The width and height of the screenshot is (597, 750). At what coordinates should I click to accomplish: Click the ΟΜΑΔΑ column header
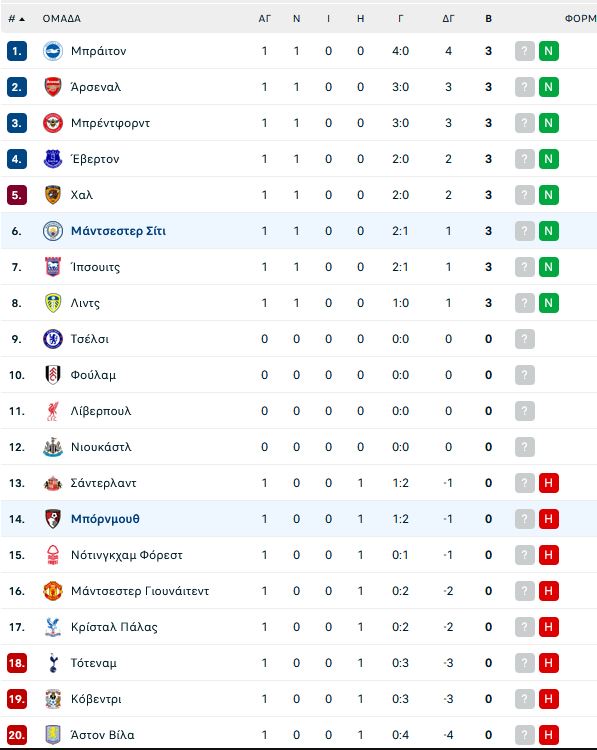62,19
